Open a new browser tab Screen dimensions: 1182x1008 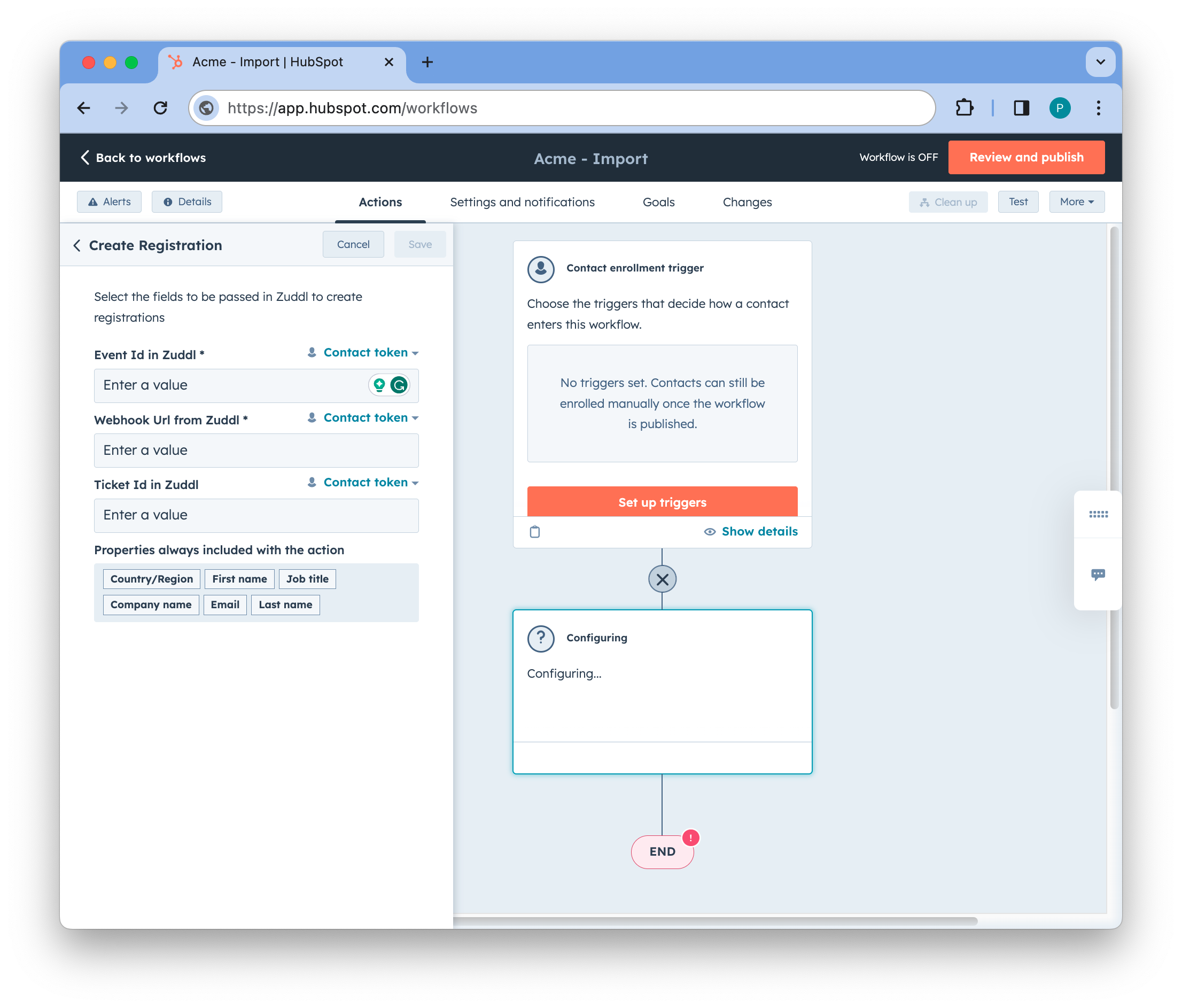coord(427,61)
